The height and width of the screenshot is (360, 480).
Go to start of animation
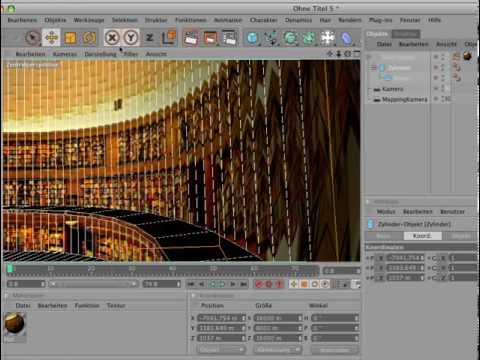point(191,284)
